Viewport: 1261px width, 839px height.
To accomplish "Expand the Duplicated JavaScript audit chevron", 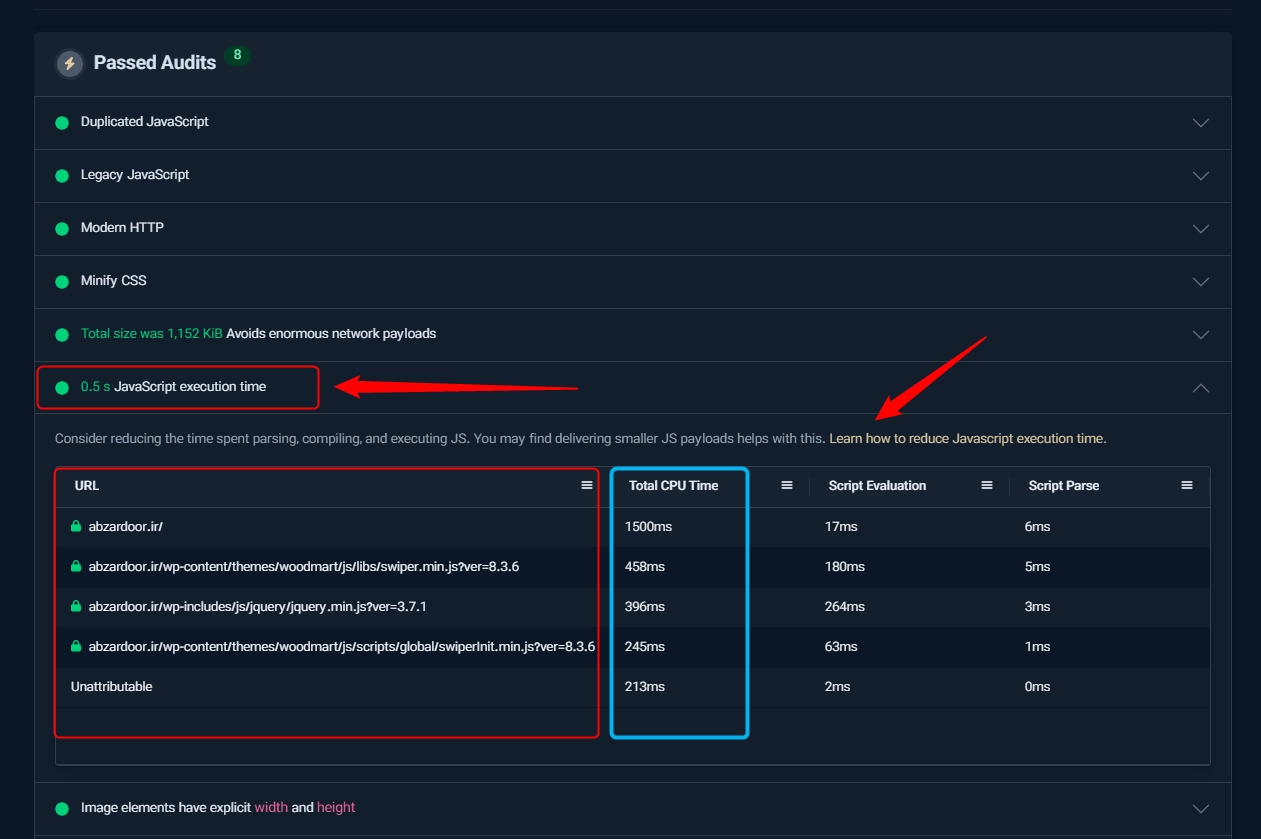I will pyautogui.click(x=1201, y=122).
